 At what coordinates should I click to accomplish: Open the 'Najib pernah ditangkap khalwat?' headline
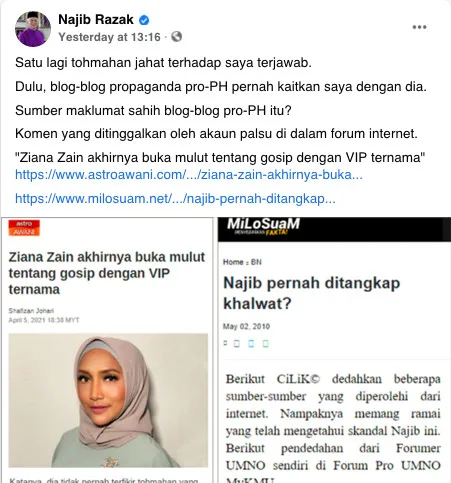311,293
